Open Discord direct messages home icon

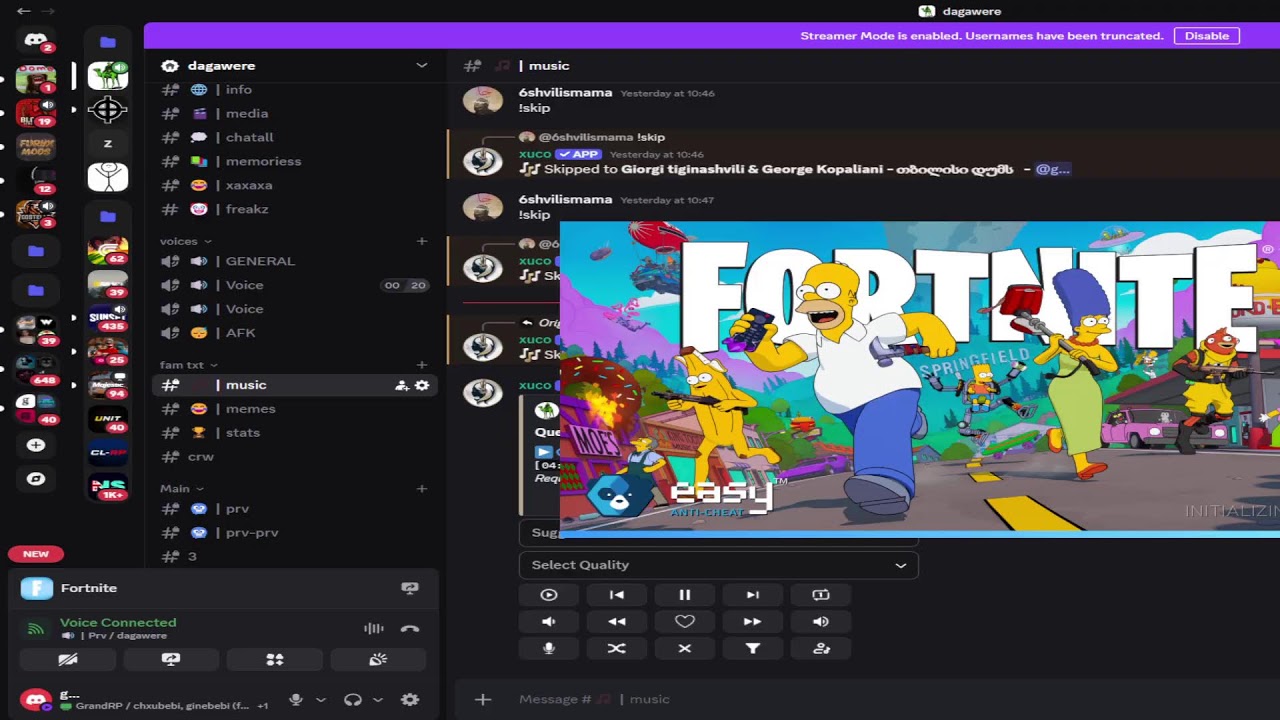coord(36,40)
